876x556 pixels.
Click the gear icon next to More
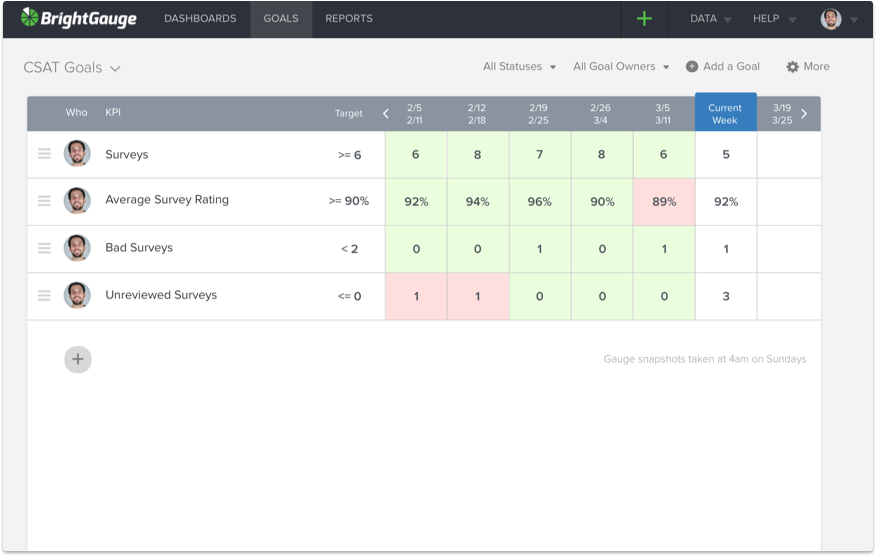792,67
